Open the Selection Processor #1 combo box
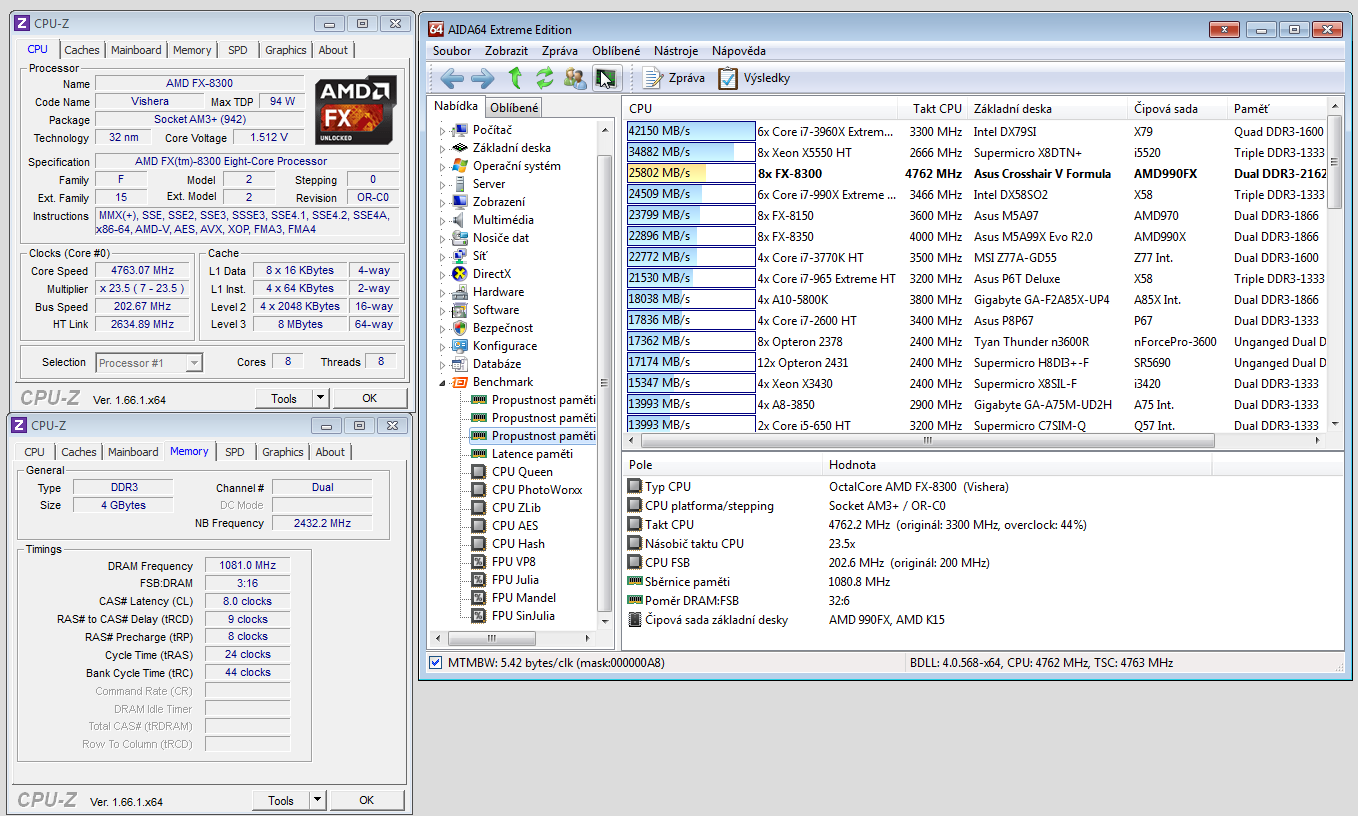1358x816 pixels. (x=149, y=363)
